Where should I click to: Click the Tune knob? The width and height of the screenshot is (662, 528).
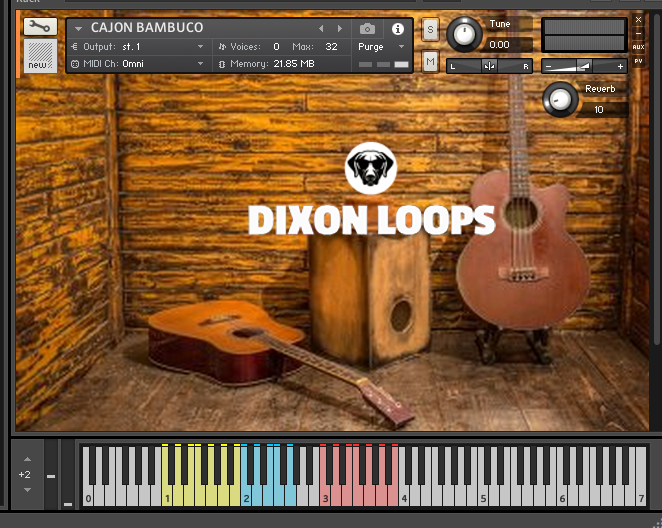pos(463,34)
